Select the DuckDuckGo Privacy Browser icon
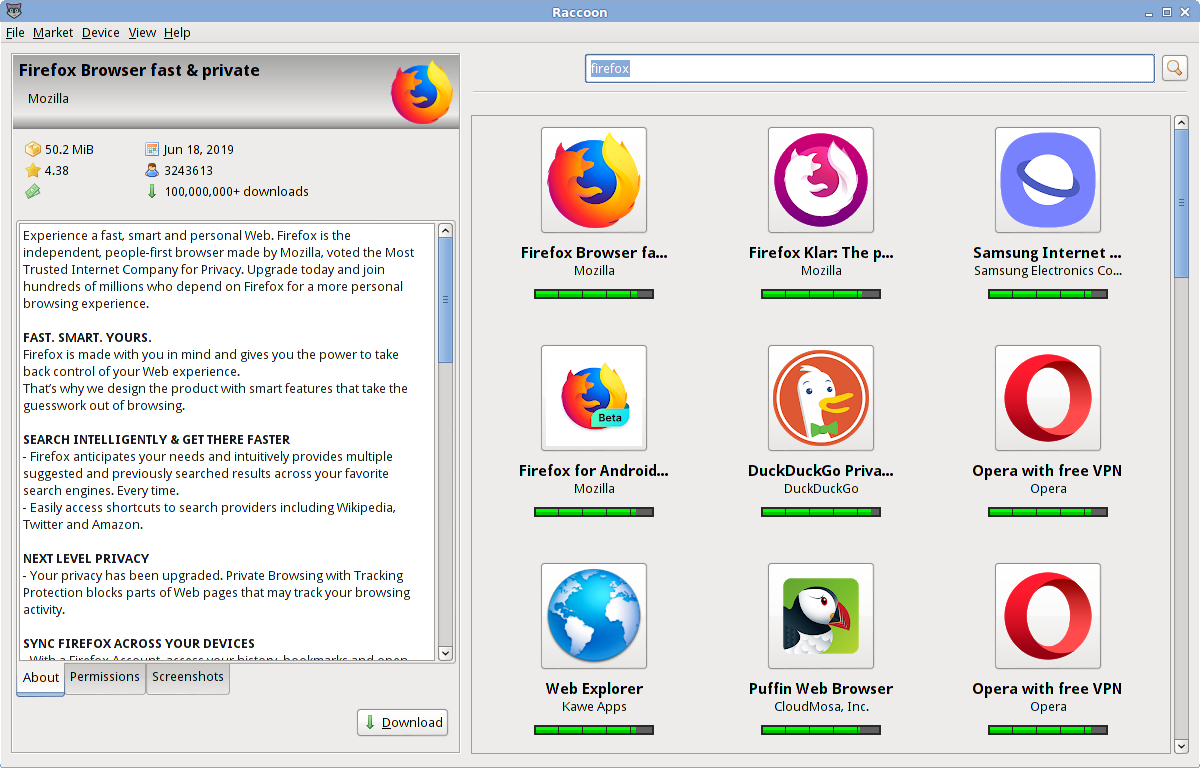 click(x=821, y=398)
